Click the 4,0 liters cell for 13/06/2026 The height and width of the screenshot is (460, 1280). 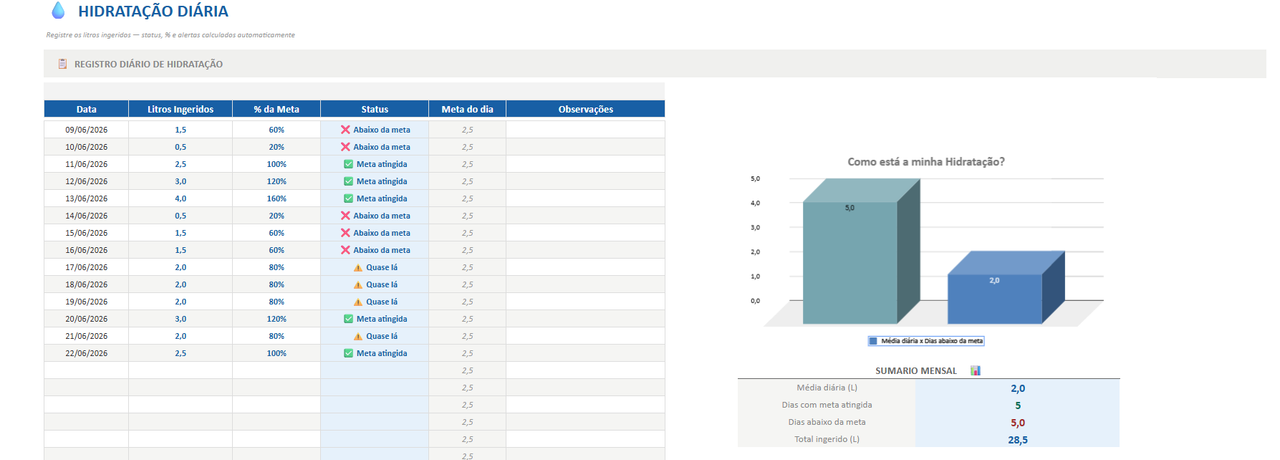180,198
